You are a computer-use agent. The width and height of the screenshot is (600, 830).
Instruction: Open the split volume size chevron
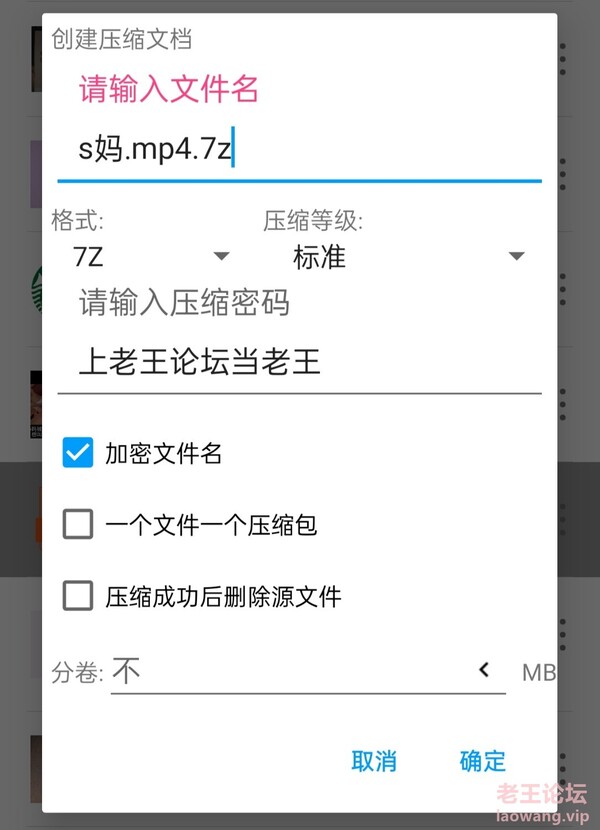(x=484, y=670)
